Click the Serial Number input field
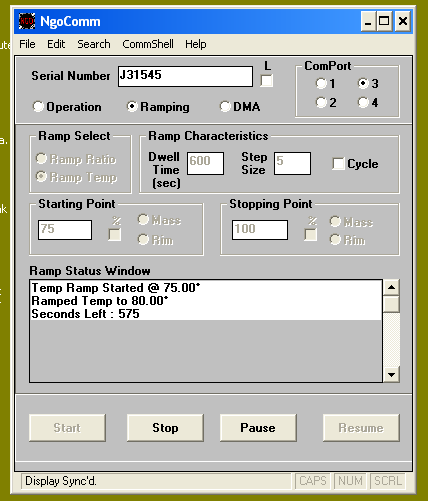Image resolution: width=428 pixels, height=501 pixels. point(185,76)
